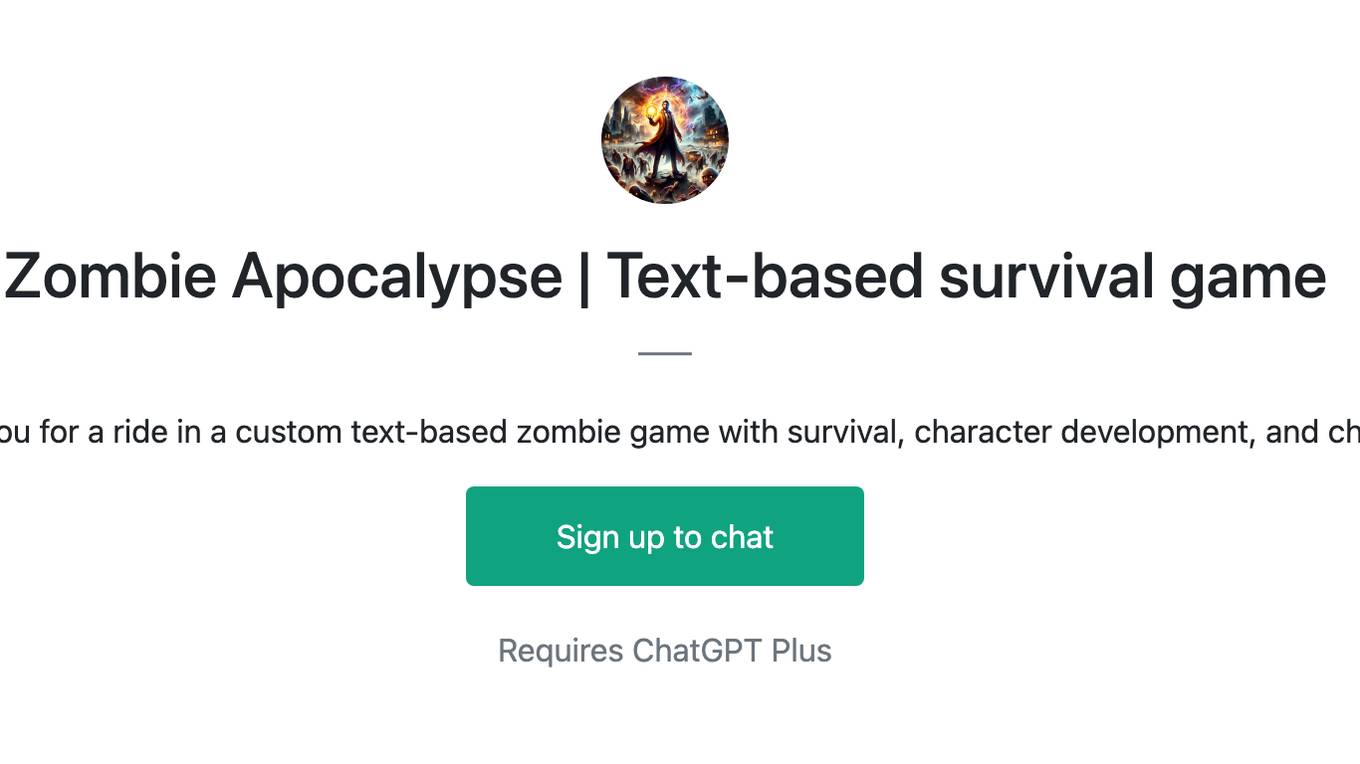Click the glowing orb in the avatar
This screenshot has width=1360, height=764.
[x=653, y=109]
